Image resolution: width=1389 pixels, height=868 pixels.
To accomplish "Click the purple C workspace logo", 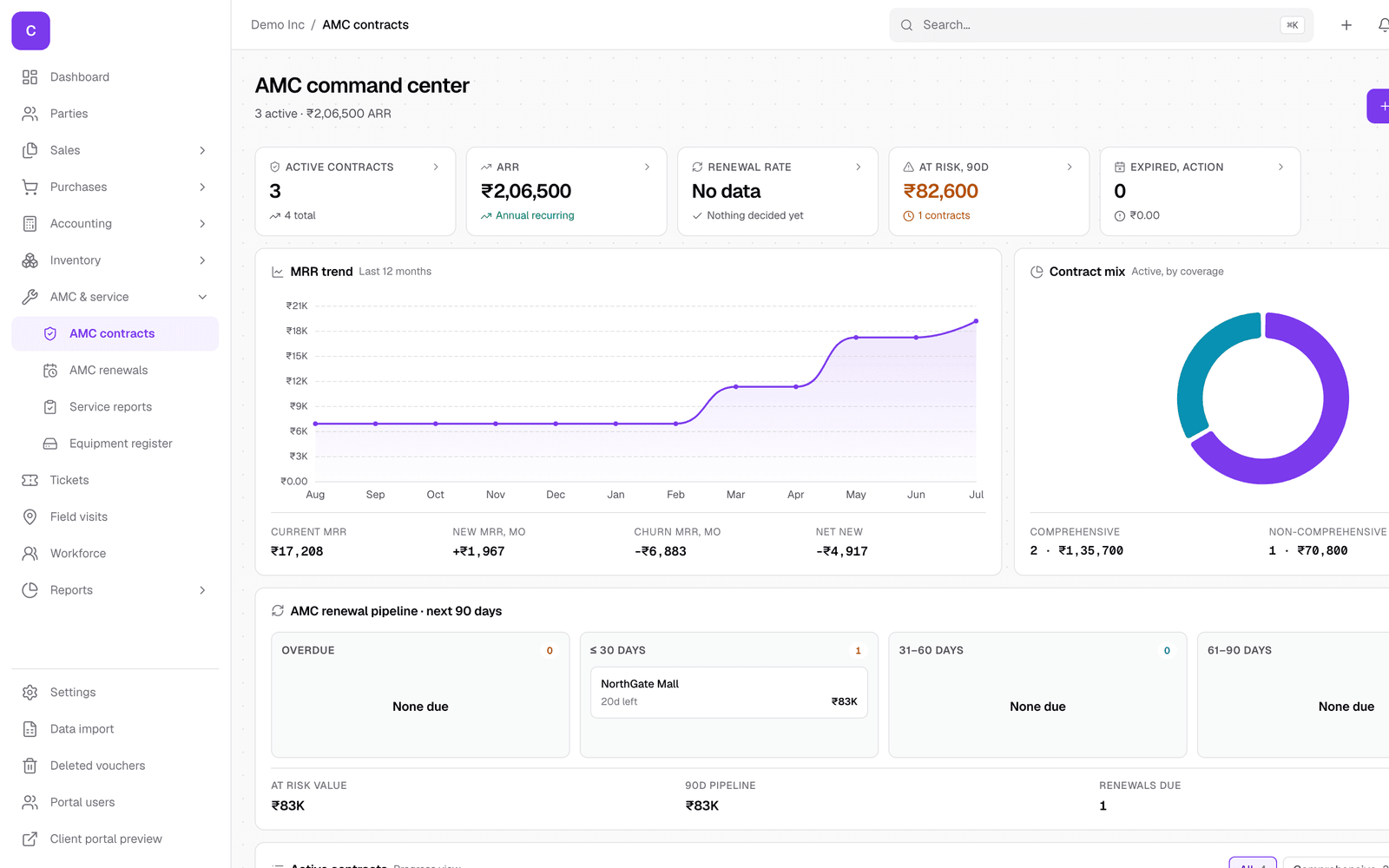I will click(30, 30).
